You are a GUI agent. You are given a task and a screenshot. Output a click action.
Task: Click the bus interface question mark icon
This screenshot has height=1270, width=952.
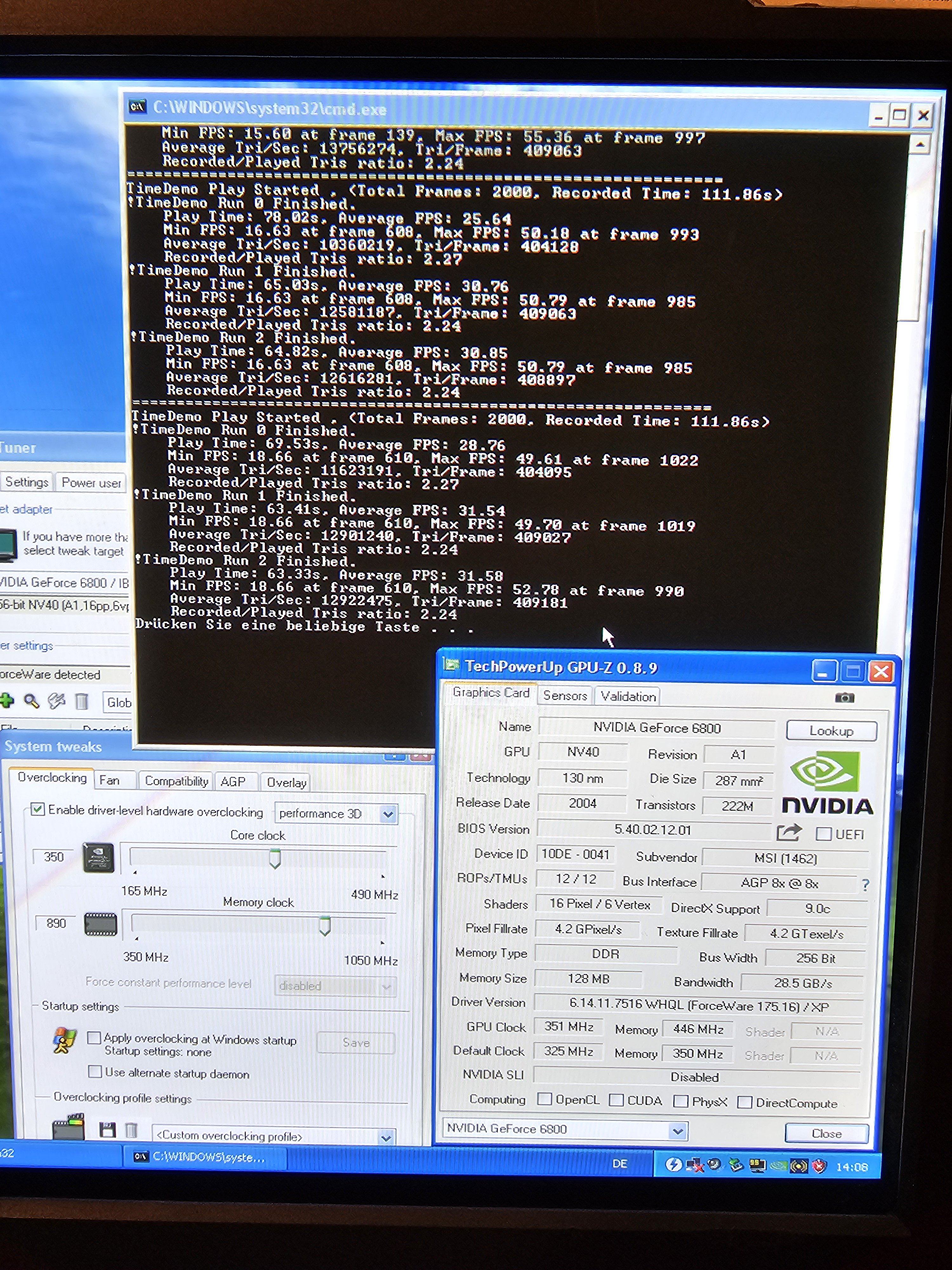(865, 885)
